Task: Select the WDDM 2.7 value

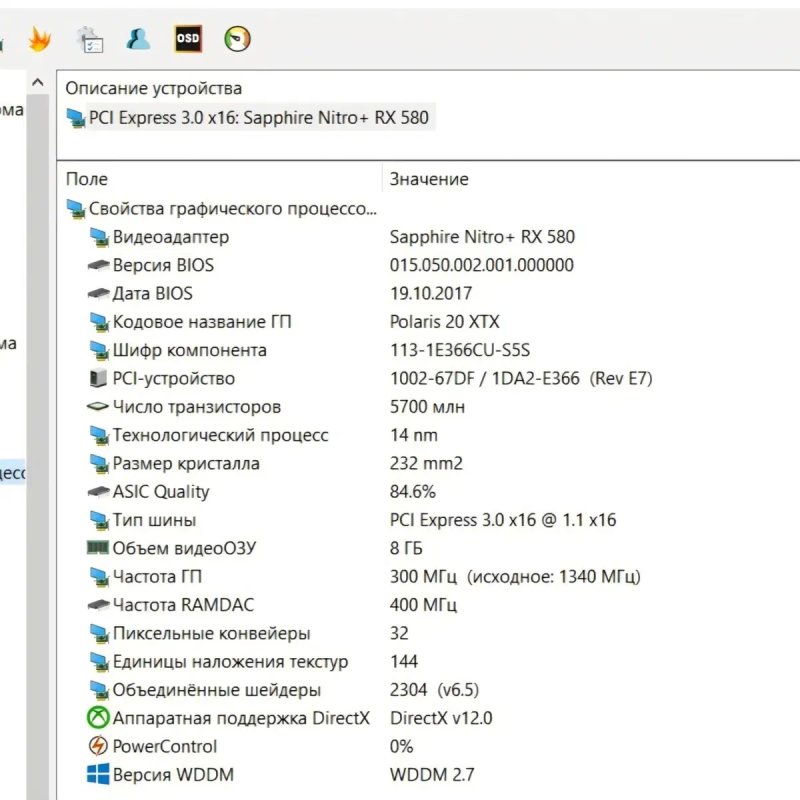Action: coord(432,774)
